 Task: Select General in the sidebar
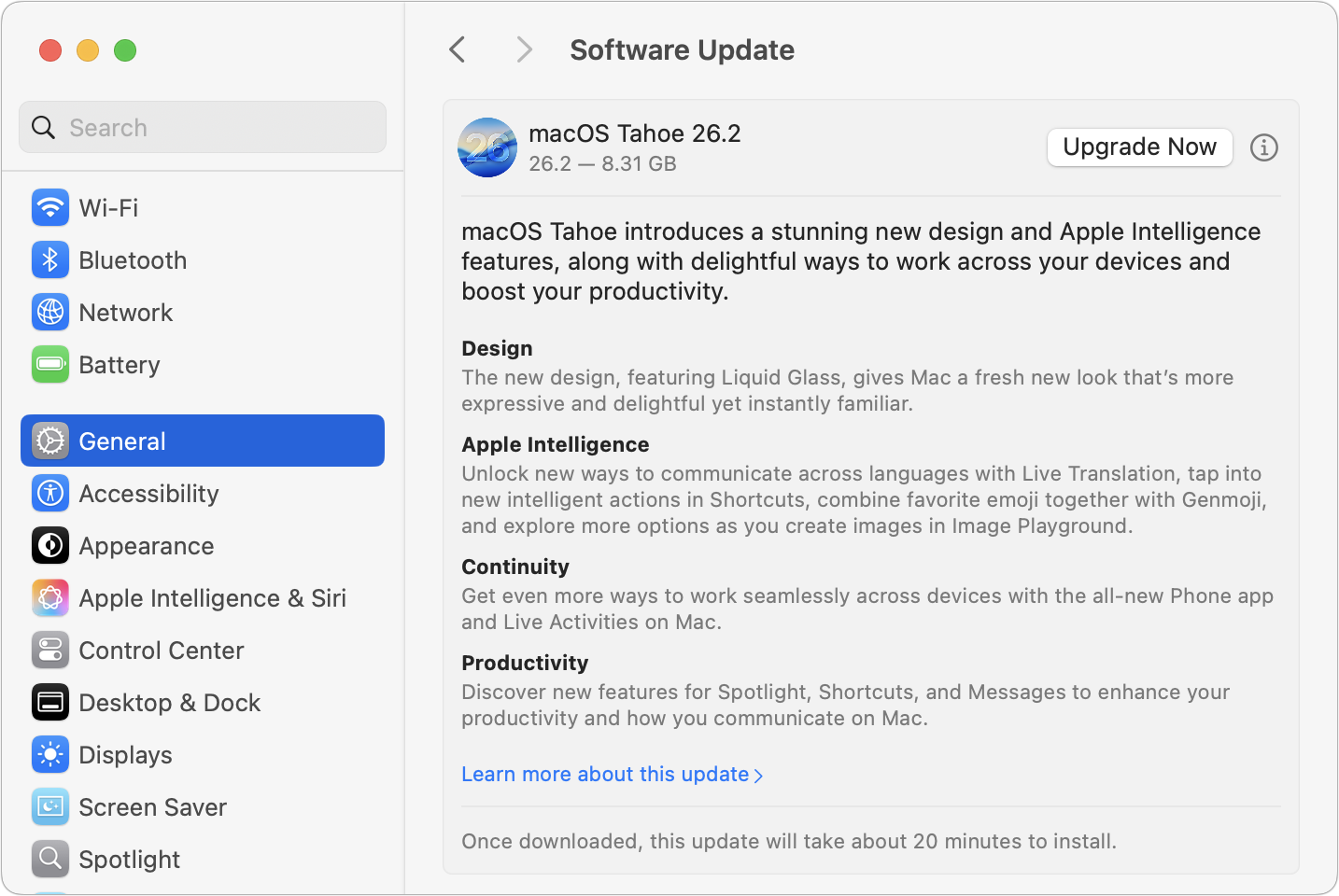click(x=203, y=441)
